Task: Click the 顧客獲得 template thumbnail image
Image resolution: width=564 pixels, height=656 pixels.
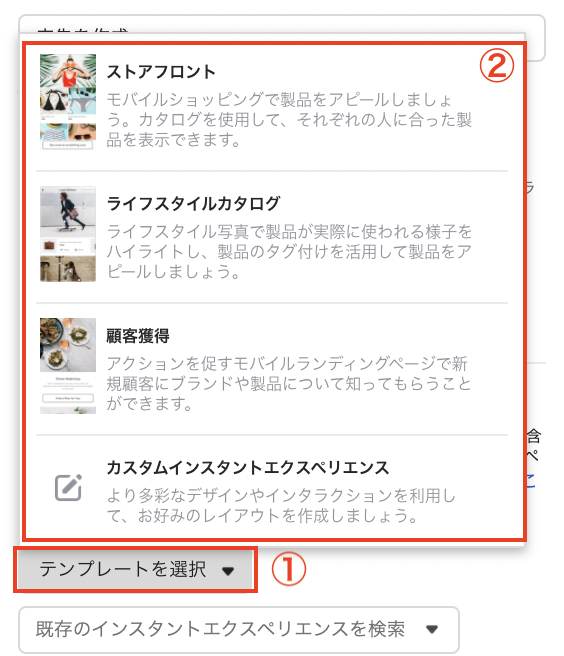Action: tap(68, 366)
